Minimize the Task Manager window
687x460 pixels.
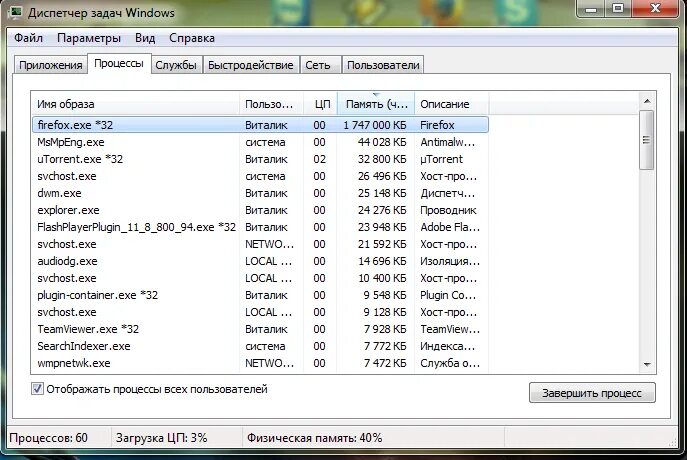tap(591, 9)
